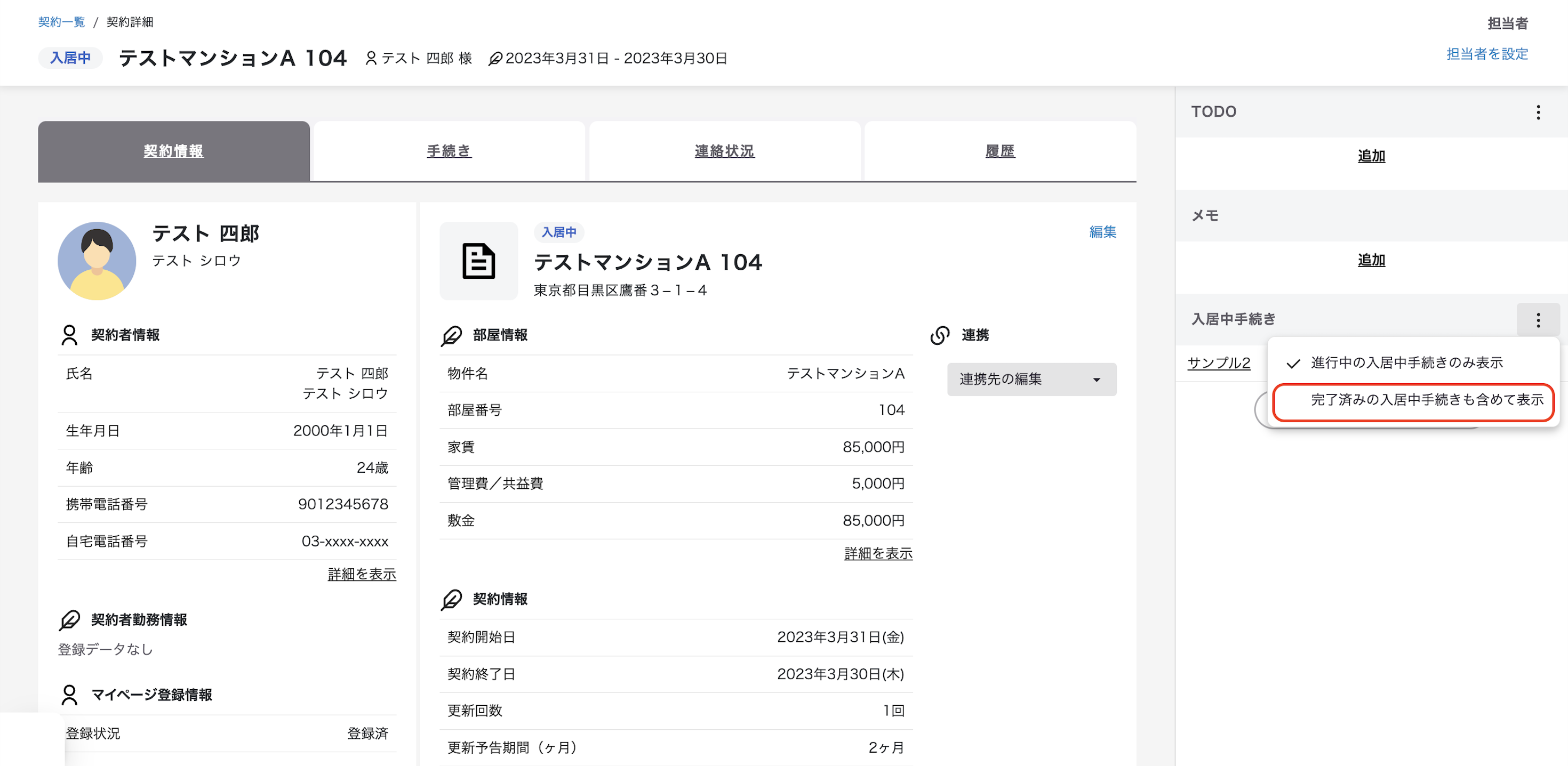Click the feather icon next to 部屋情報
Image resolution: width=1568 pixels, height=766 pixels.
[452, 335]
